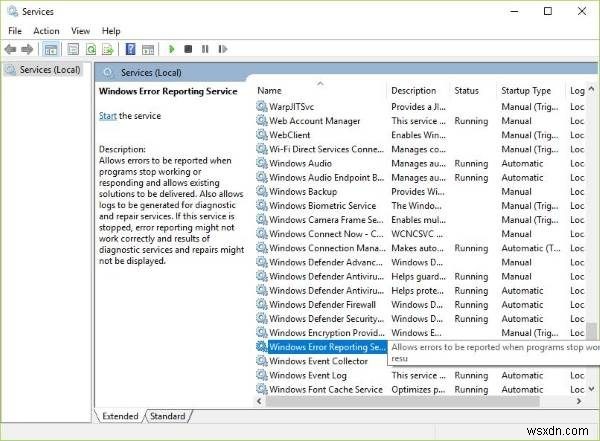Screen dimensions: 600x441
Task: Click the gear icon beside Windows Backup
Action: [x=262, y=191]
